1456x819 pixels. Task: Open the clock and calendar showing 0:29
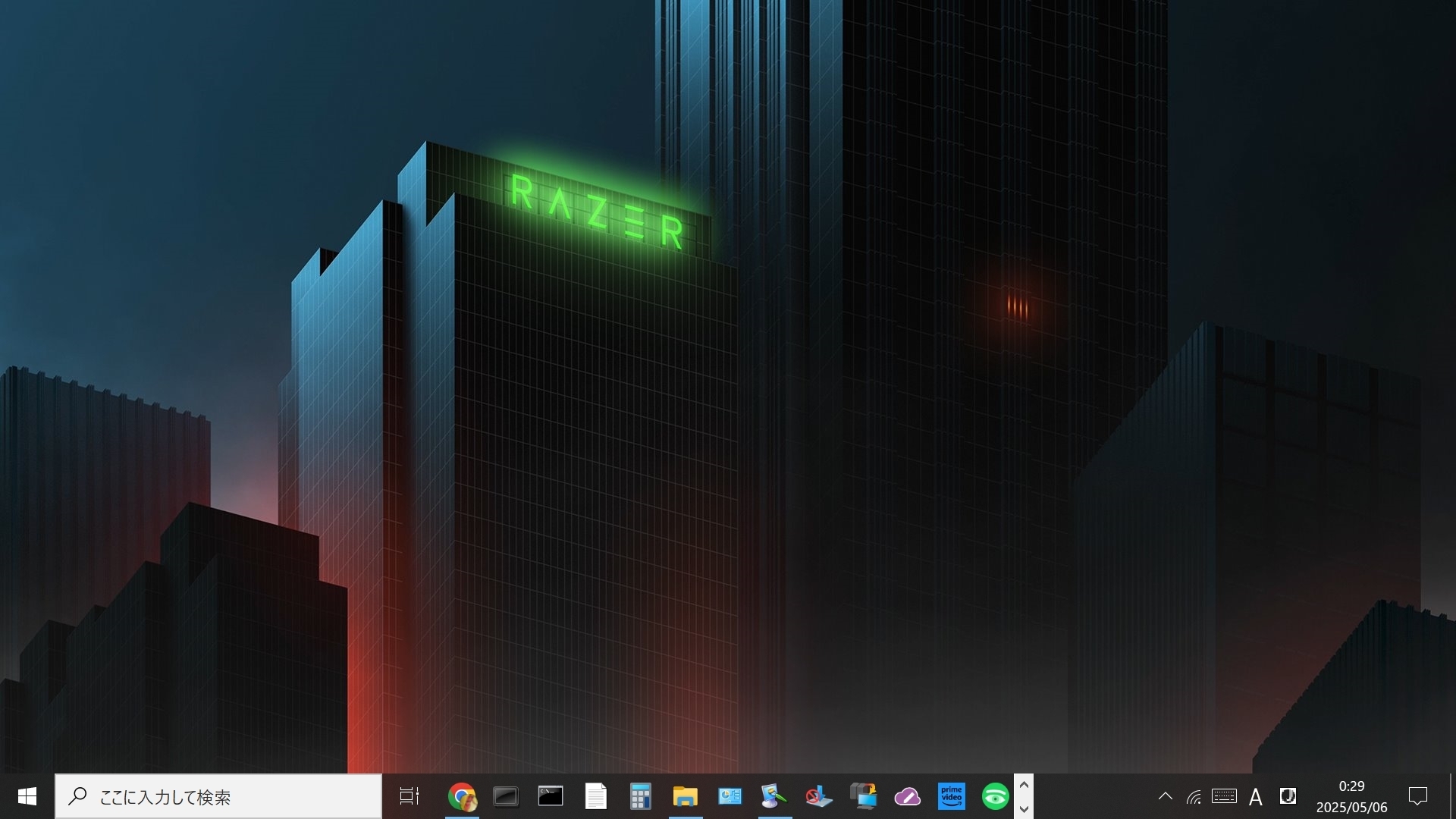(x=1351, y=796)
